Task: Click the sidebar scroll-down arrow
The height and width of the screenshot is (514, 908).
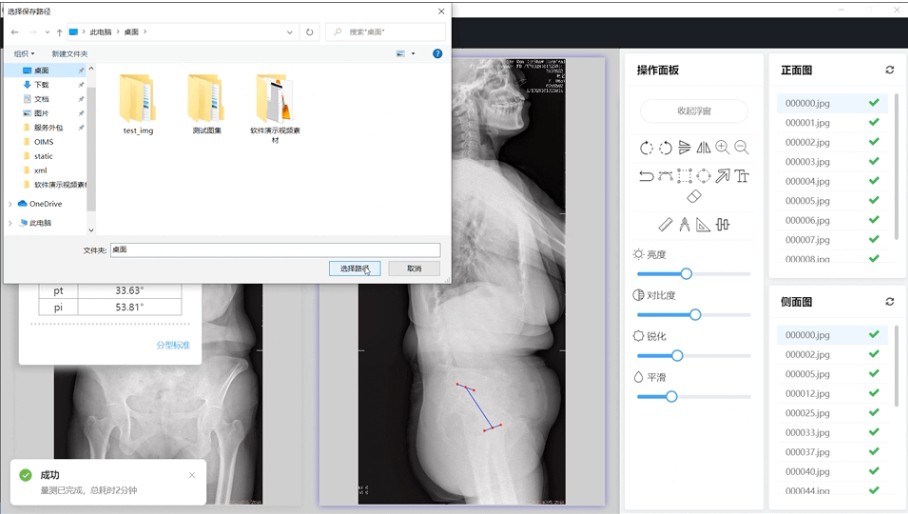Action: coord(91,230)
